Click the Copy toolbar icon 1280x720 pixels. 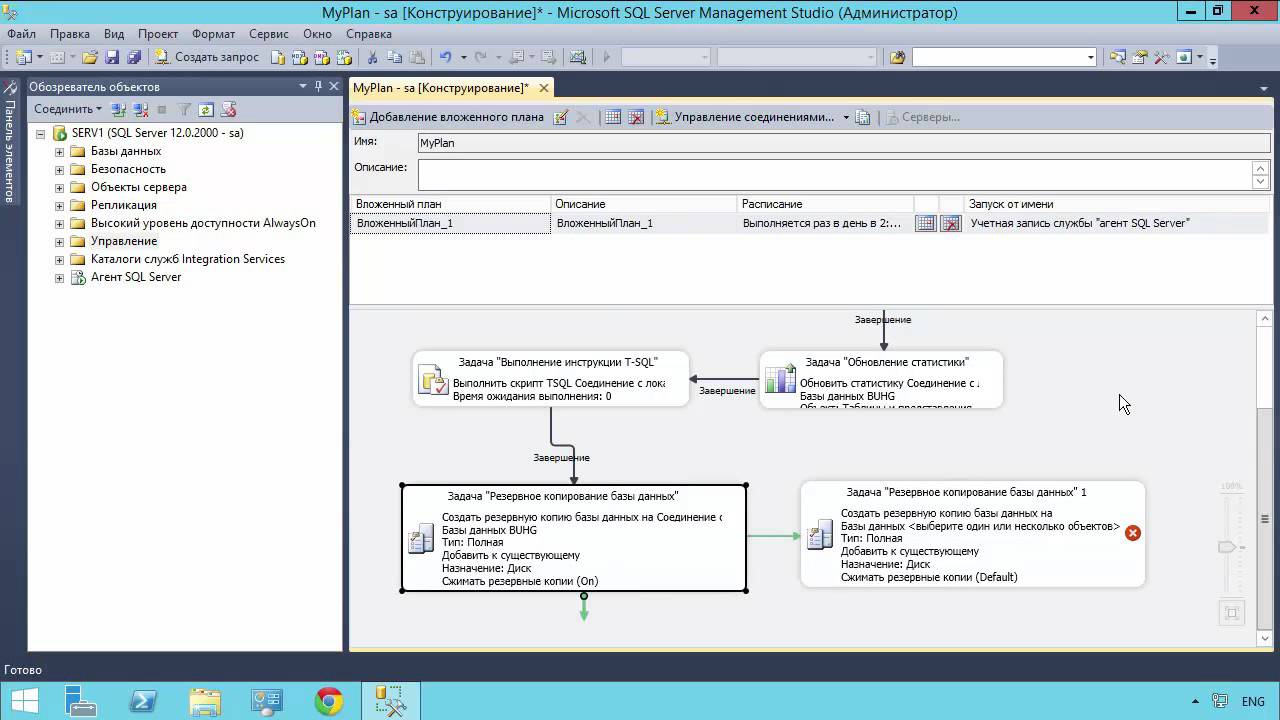[395, 57]
